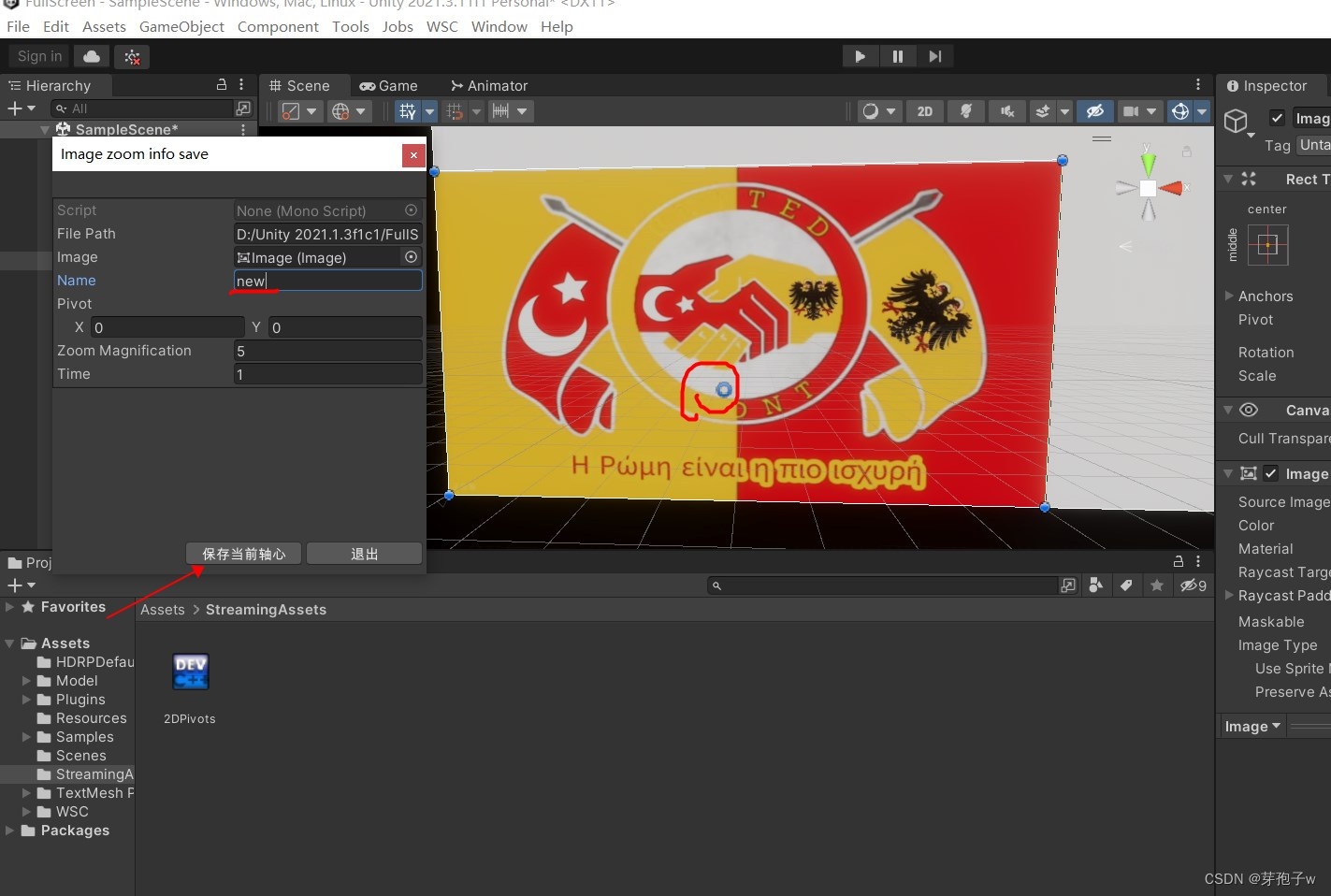The height and width of the screenshot is (896, 1331).
Task: Click the favorites star filter icon in Project window
Action: [1157, 585]
